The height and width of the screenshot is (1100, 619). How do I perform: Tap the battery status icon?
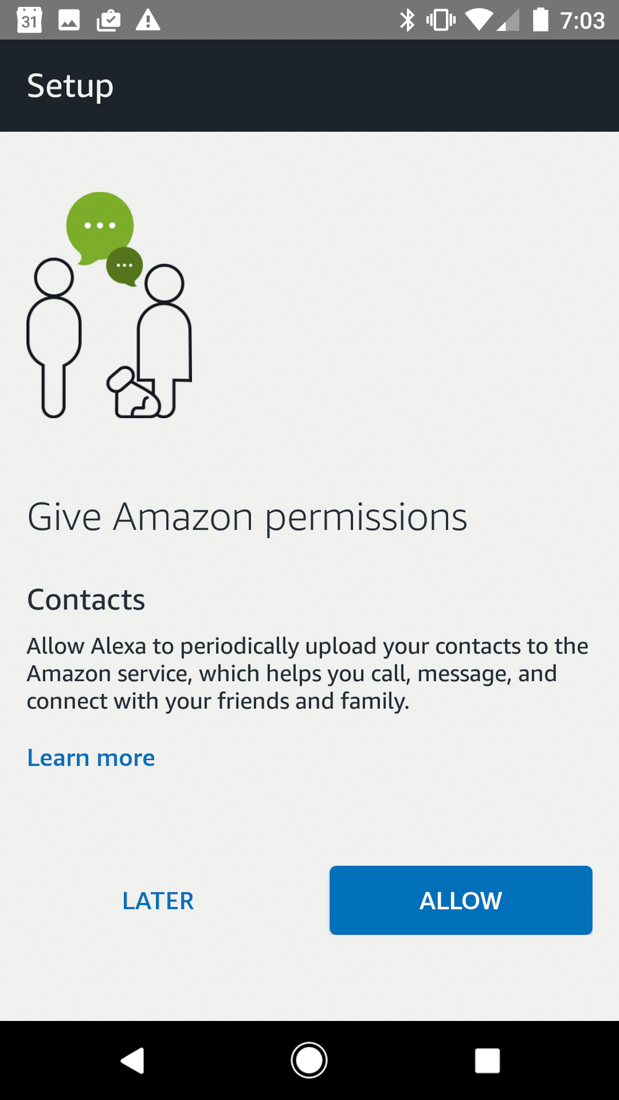540,20
